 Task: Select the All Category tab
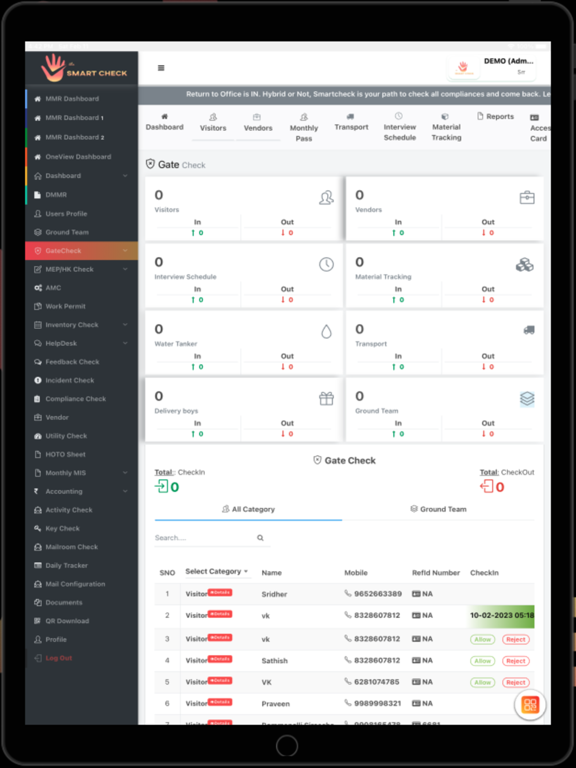click(x=248, y=509)
